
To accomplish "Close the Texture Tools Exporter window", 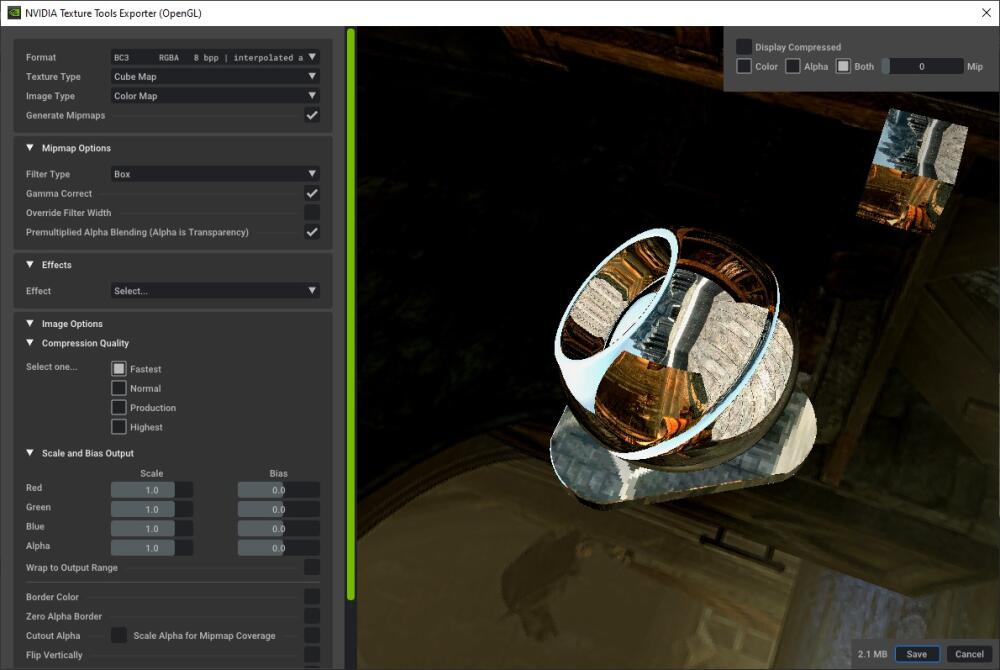I will 986,13.
